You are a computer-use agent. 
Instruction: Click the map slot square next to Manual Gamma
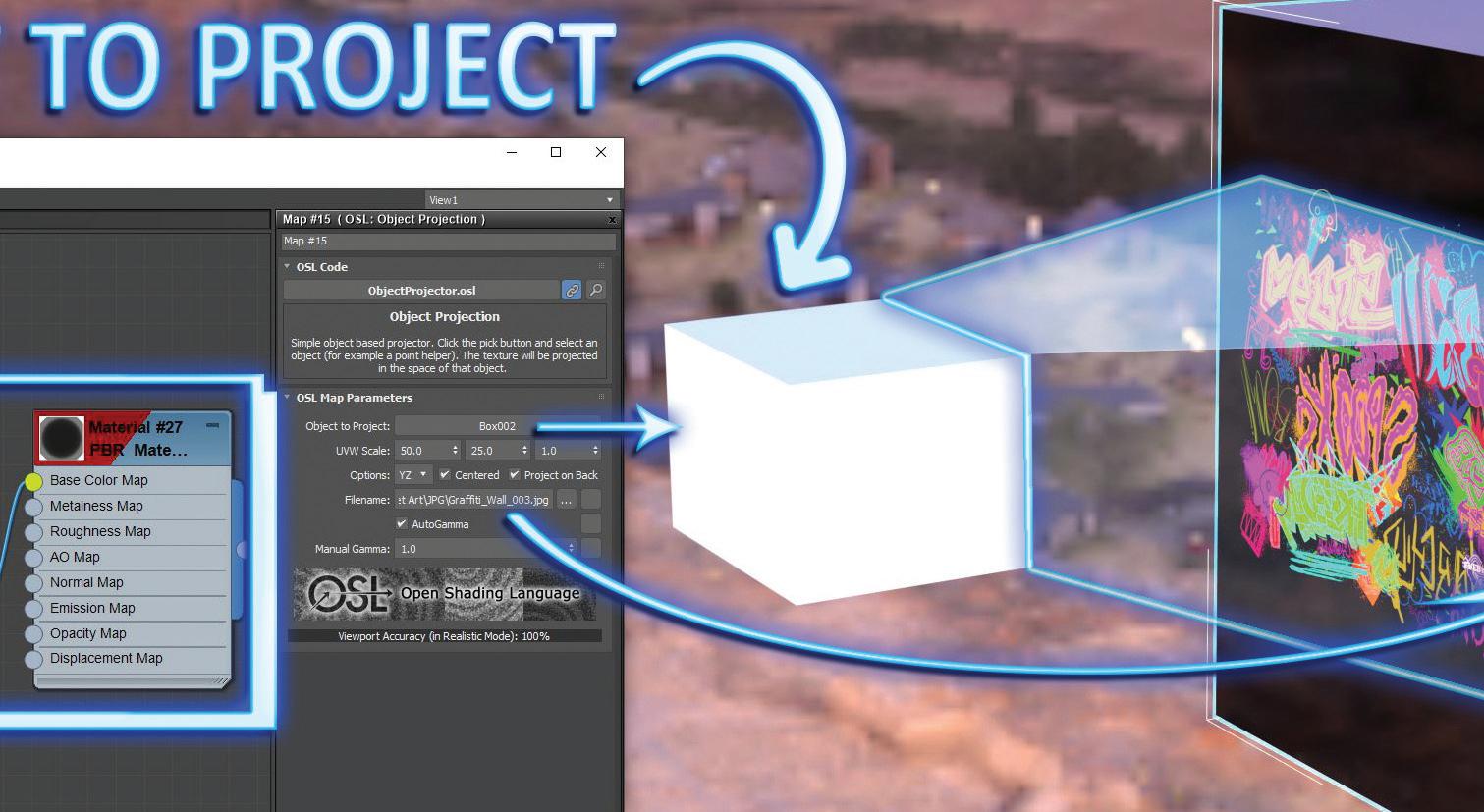[x=591, y=549]
